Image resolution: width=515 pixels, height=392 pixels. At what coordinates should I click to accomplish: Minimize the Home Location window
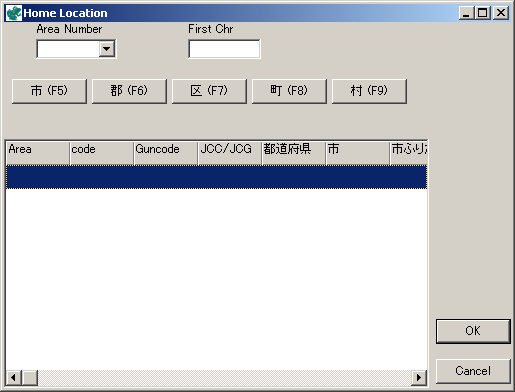[x=466, y=13]
